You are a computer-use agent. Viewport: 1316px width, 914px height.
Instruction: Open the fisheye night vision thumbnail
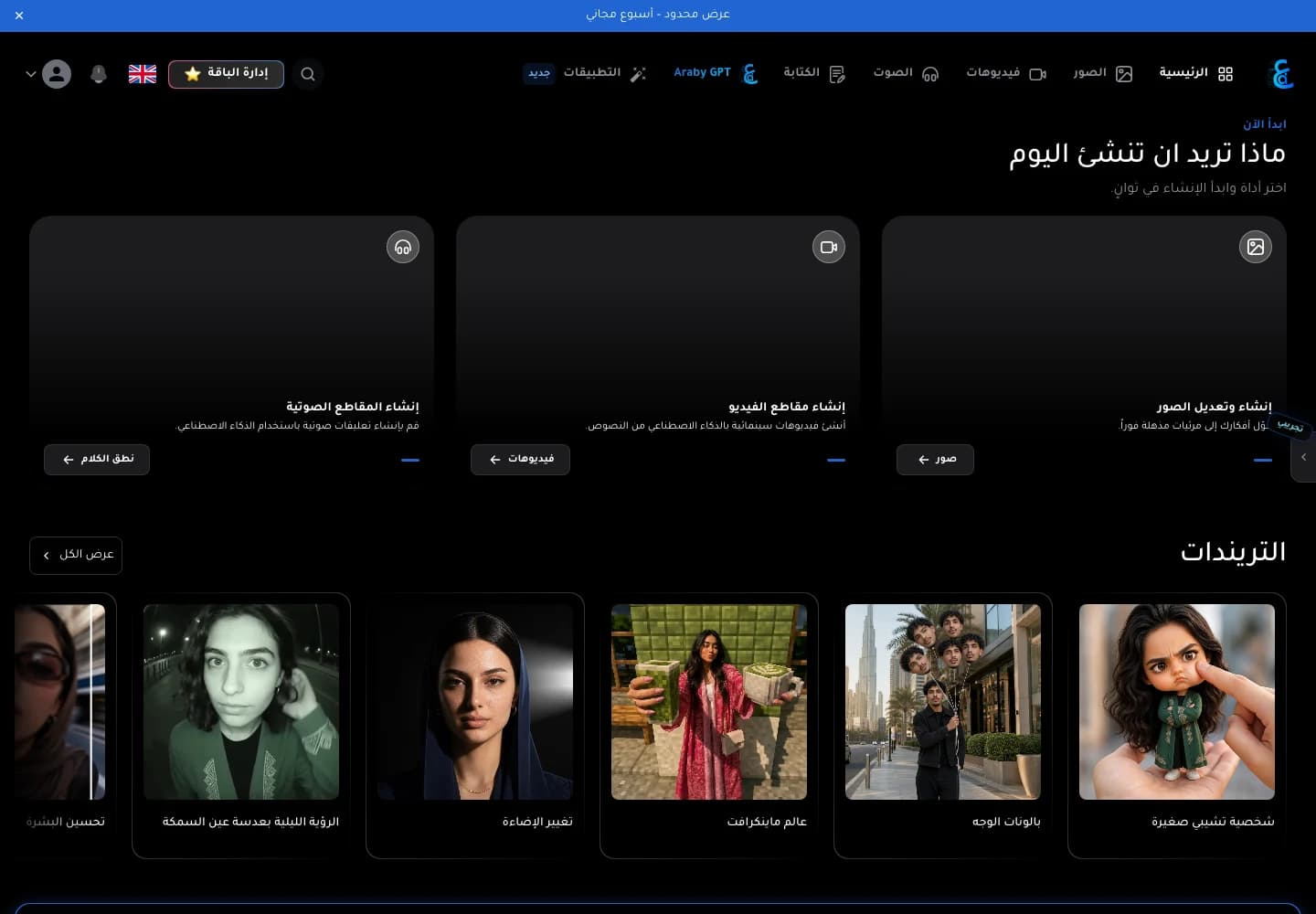coord(241,702)
